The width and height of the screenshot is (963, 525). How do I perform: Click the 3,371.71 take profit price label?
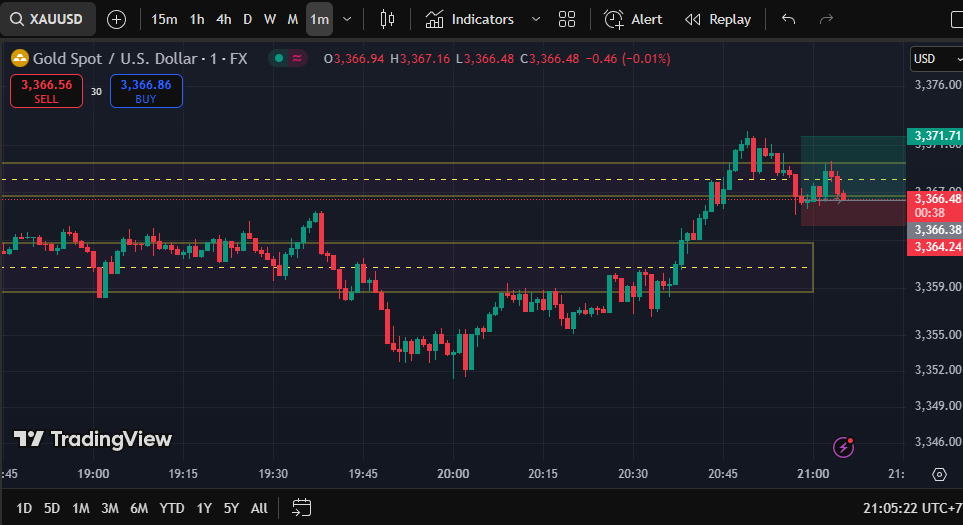tap(935, 136)
